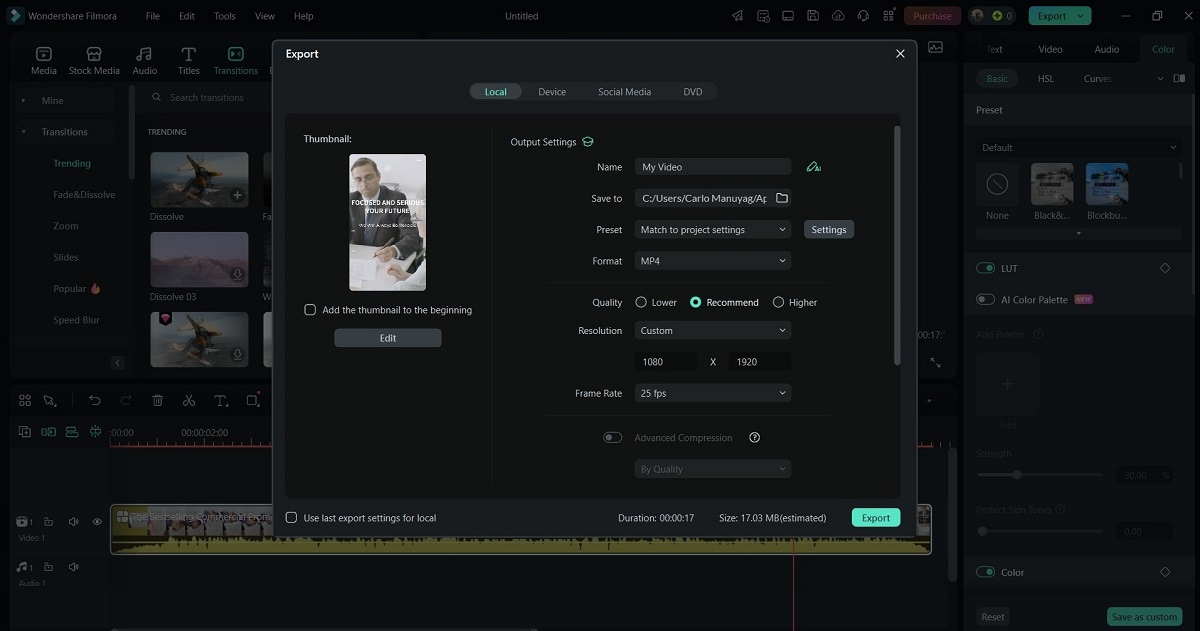Check Use last export settings for local
1200x631 pixels.
[291, 518]
